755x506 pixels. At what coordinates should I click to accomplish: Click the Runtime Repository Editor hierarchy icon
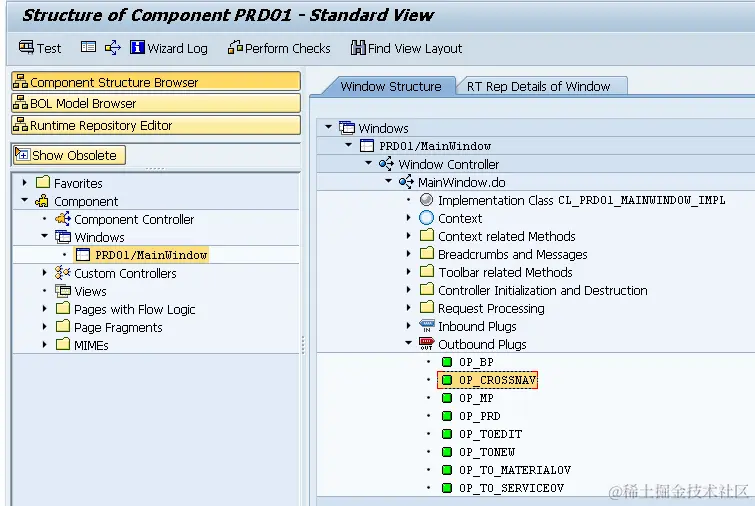pyautogui.click(x=20, y=125)
